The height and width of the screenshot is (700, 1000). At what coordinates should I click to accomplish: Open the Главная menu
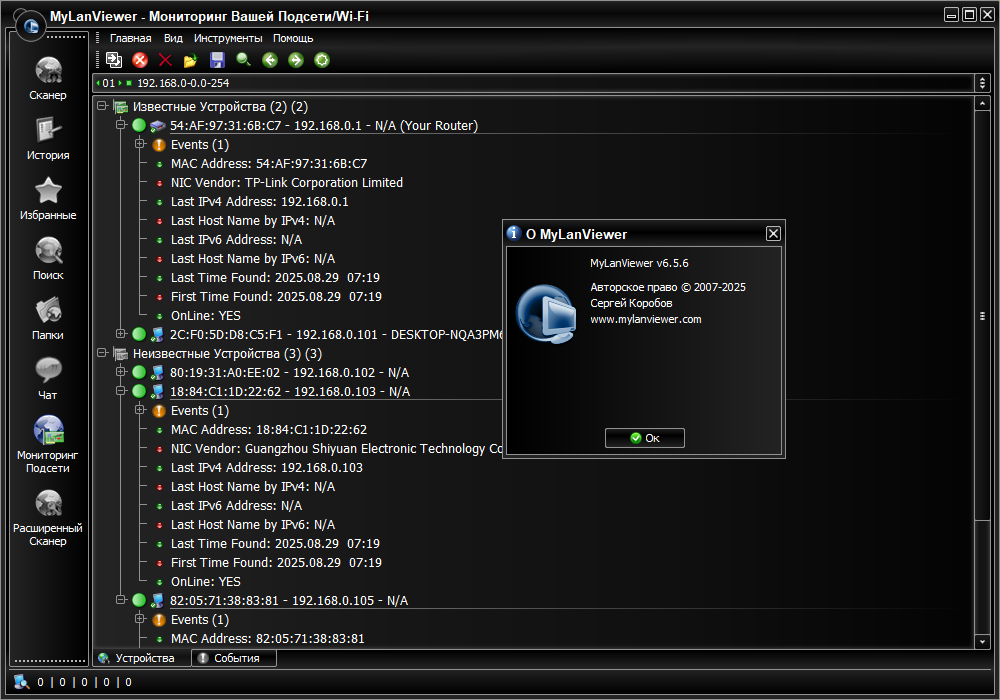tap(131, 38)
